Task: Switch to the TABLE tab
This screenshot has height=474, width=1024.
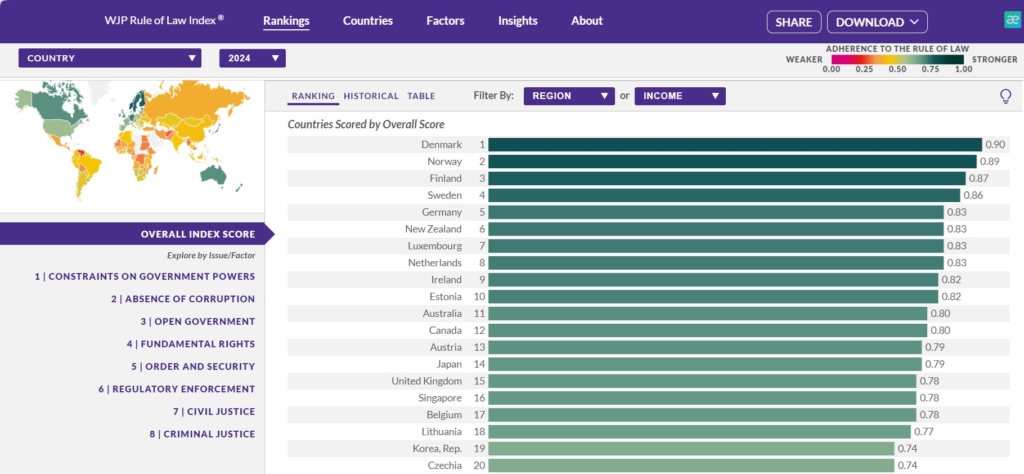Action: pyautogui.click(x=421, y=96)
